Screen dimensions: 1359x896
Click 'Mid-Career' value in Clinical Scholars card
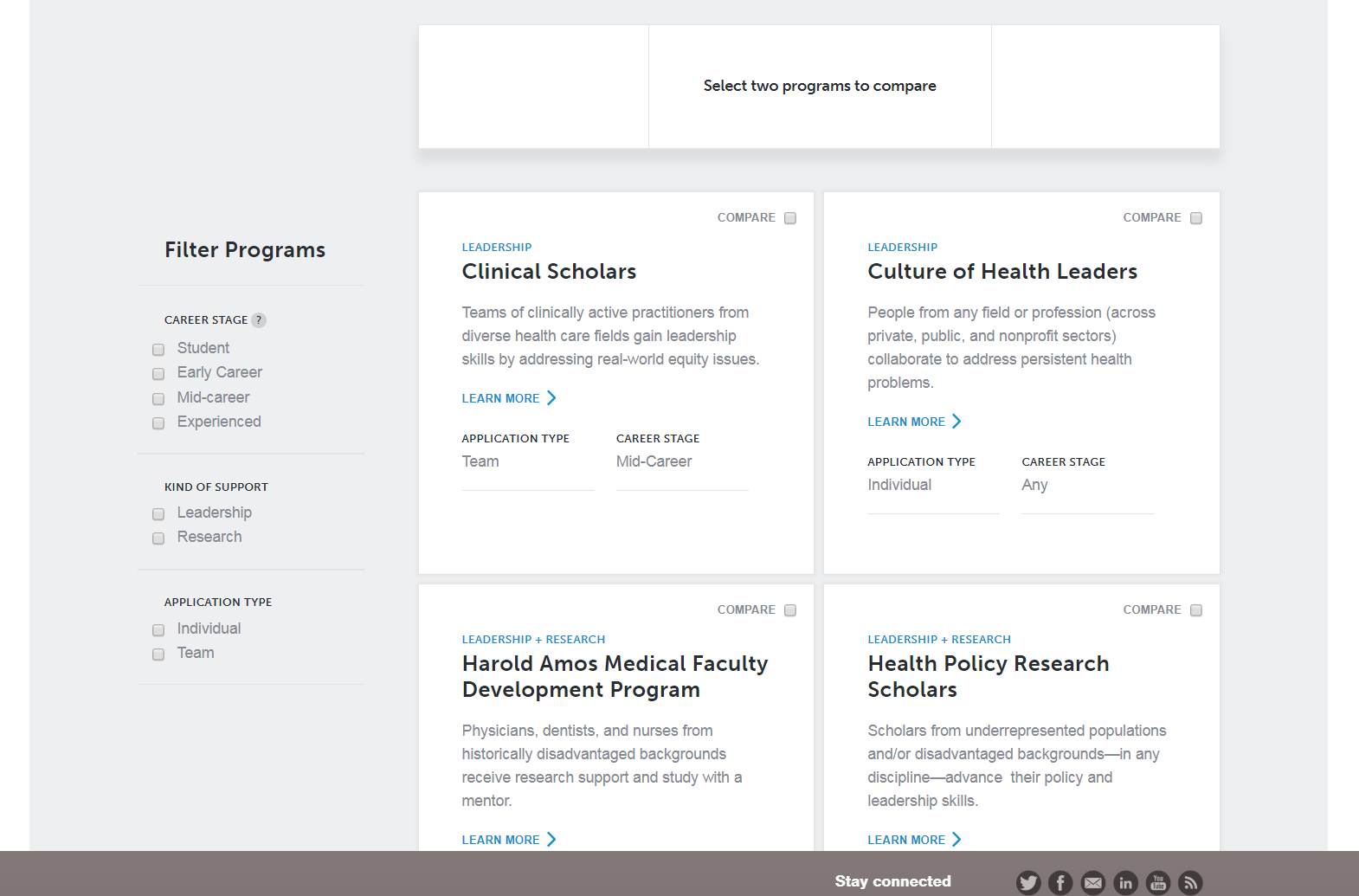pos(654,461)
